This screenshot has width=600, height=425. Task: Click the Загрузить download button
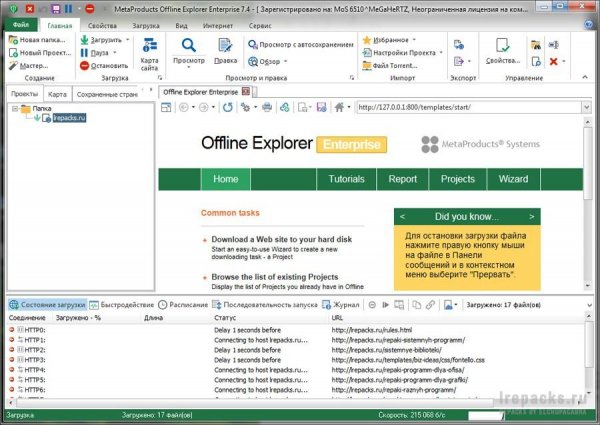(x=101, y=40)
